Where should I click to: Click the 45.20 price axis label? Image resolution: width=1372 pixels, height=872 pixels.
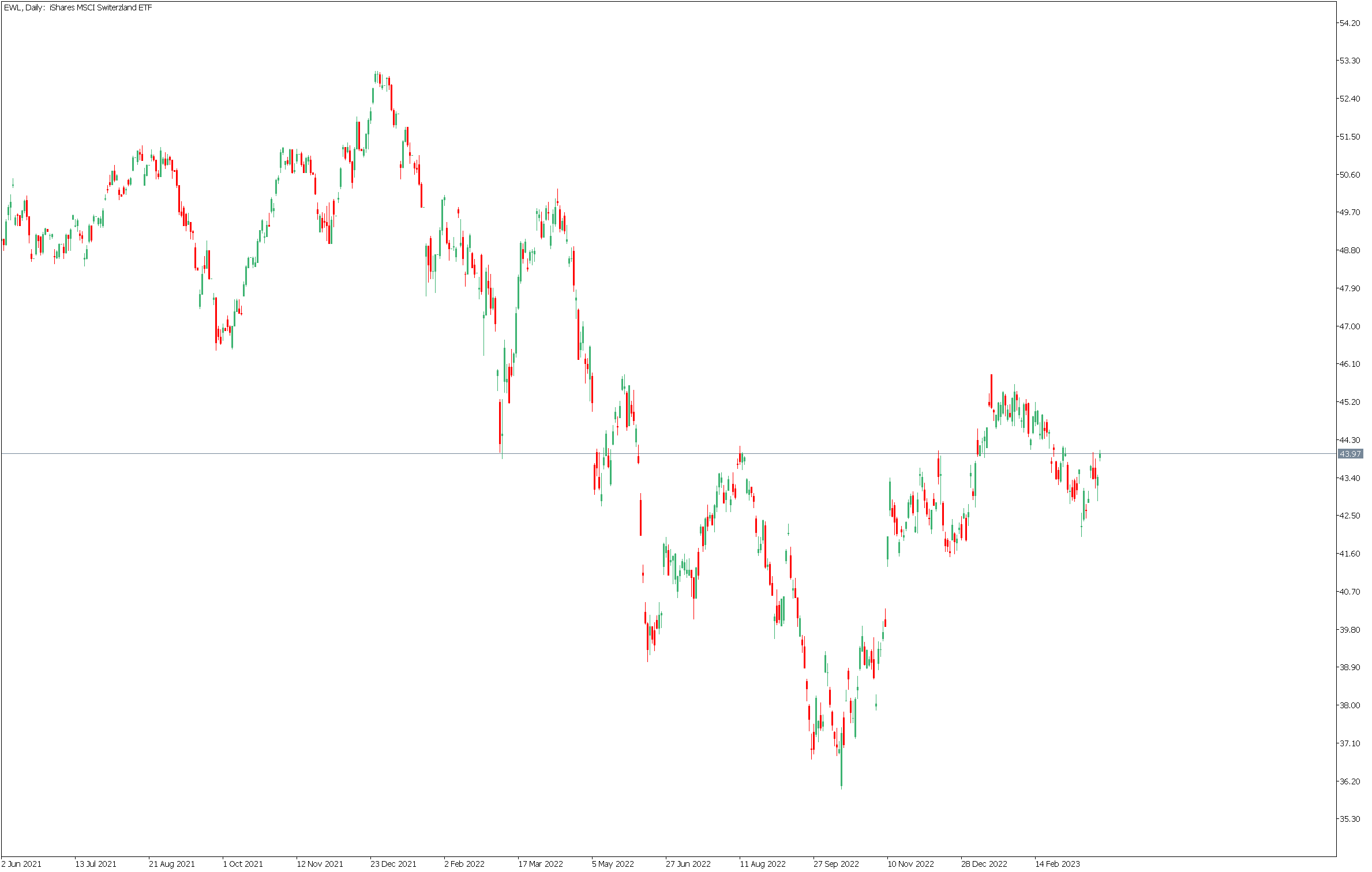click(x=1349, y=402)
